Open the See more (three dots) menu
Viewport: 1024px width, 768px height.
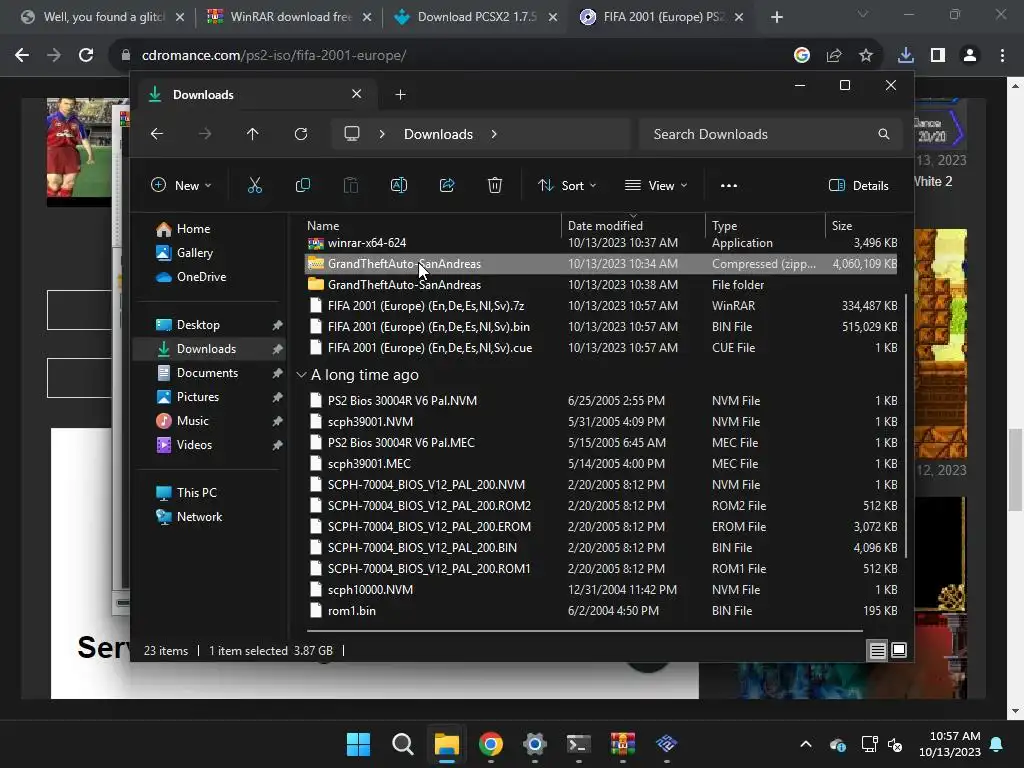coord(729,185)
